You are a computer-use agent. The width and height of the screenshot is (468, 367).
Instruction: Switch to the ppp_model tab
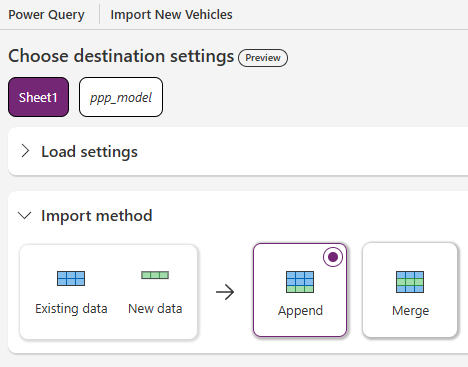pos(121,97)
